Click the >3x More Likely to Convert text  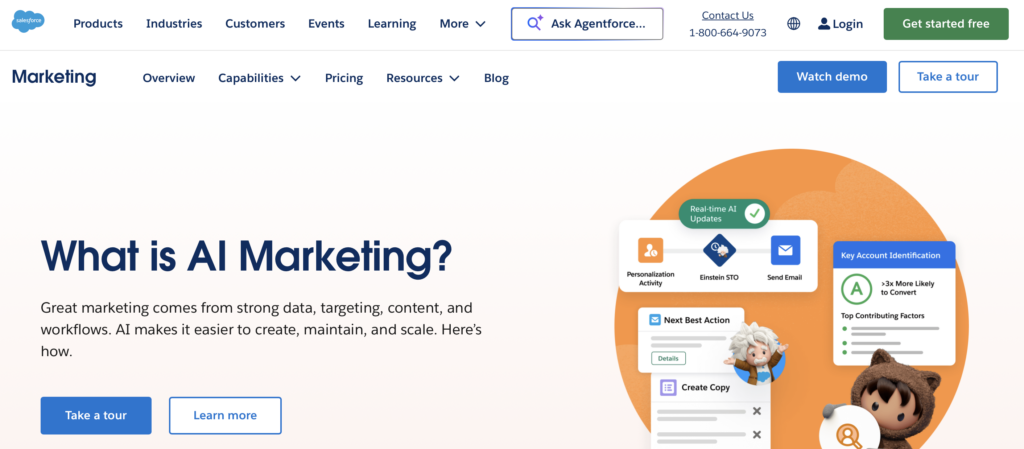pos(907,288)
